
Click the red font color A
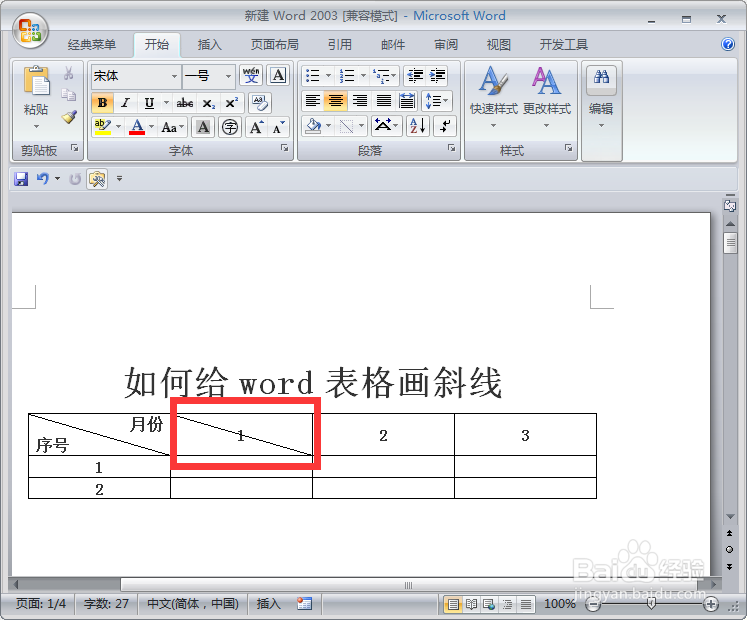point(137,127)
